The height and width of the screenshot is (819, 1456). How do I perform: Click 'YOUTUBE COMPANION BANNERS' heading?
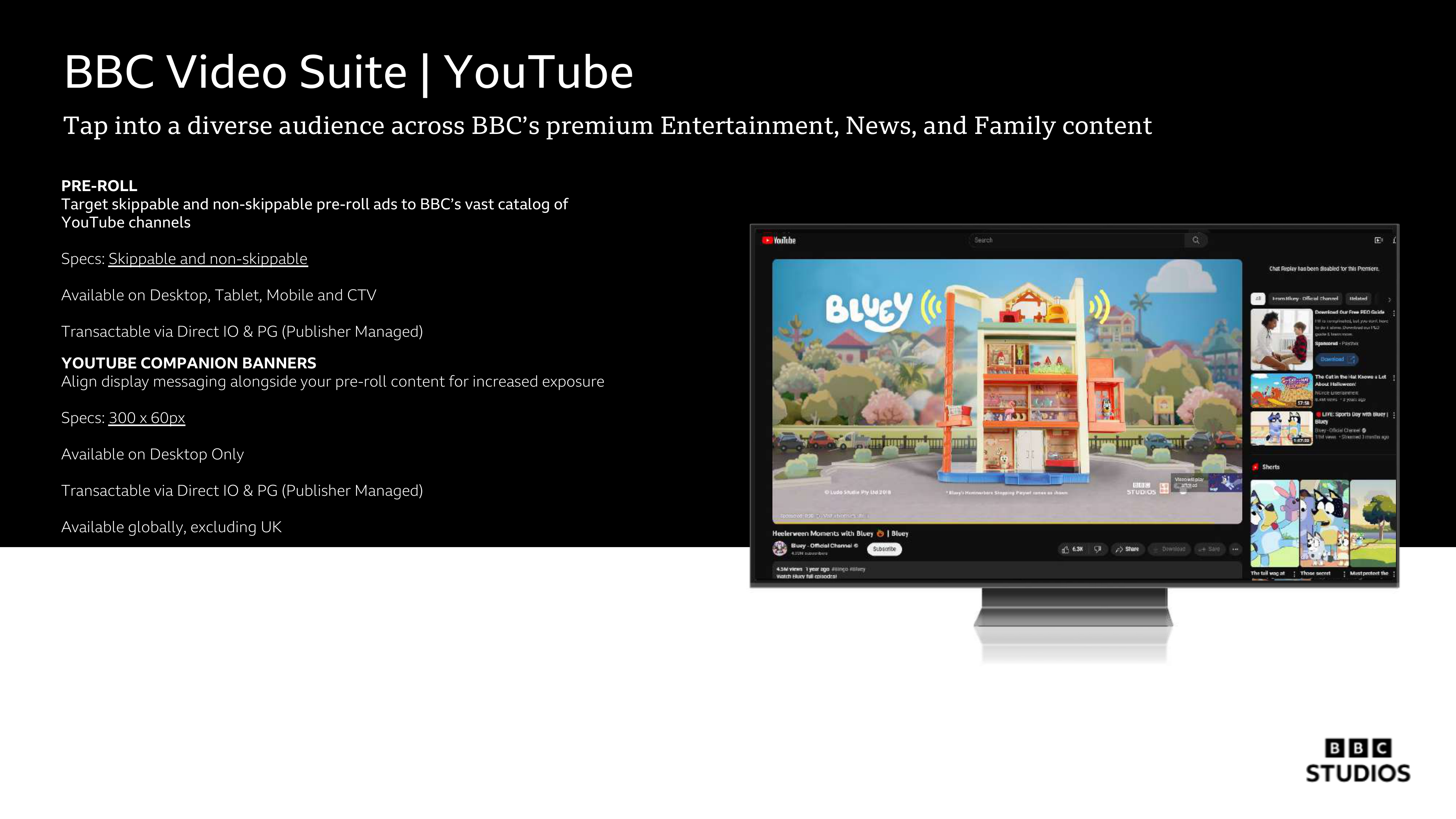click(x=189, y=363)
